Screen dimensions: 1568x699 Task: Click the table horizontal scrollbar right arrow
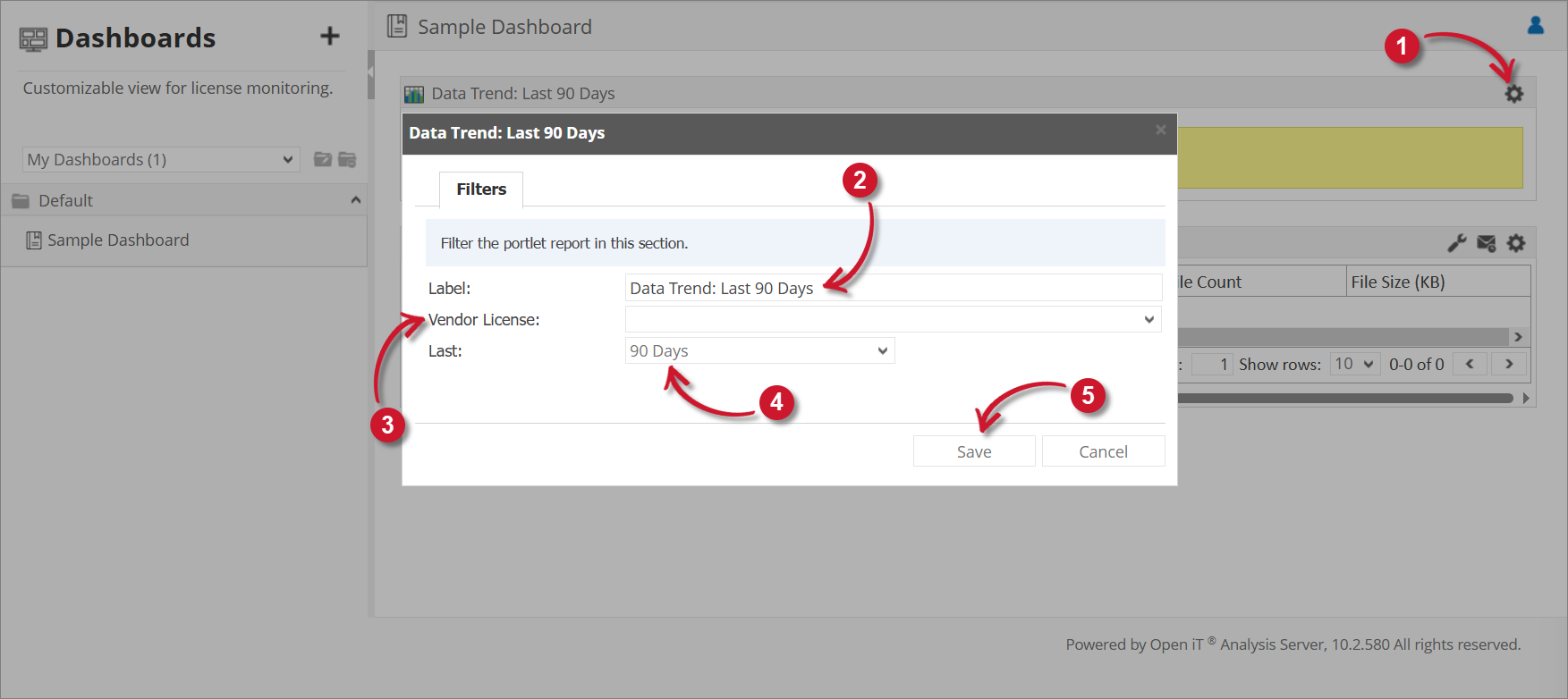point(1518,337)
